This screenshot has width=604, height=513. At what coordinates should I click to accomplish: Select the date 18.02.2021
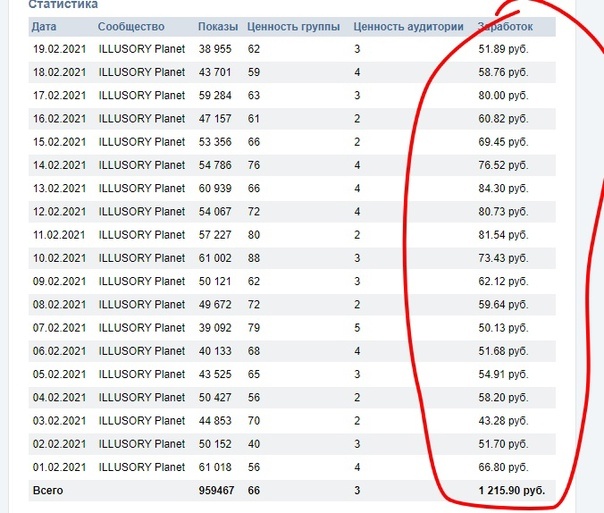click(59, 72)
